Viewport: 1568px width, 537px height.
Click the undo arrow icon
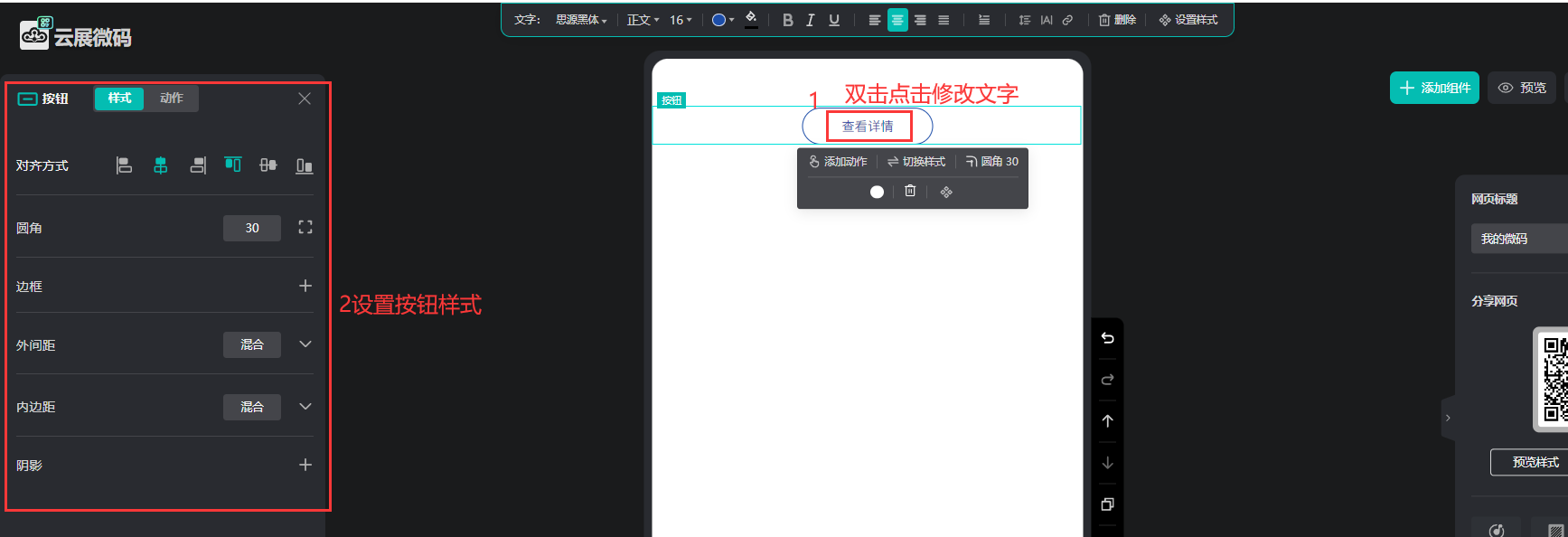click(x=1107, y=338)
